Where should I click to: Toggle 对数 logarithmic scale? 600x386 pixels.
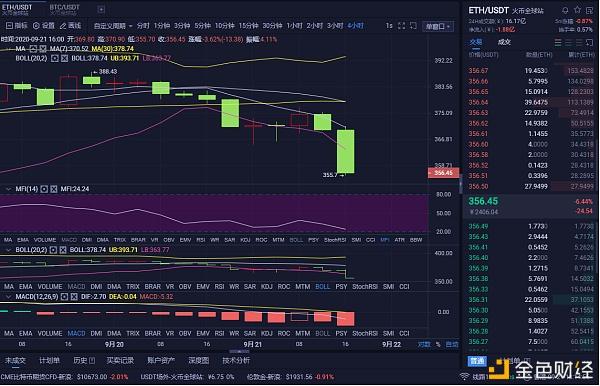click(424, 344)
